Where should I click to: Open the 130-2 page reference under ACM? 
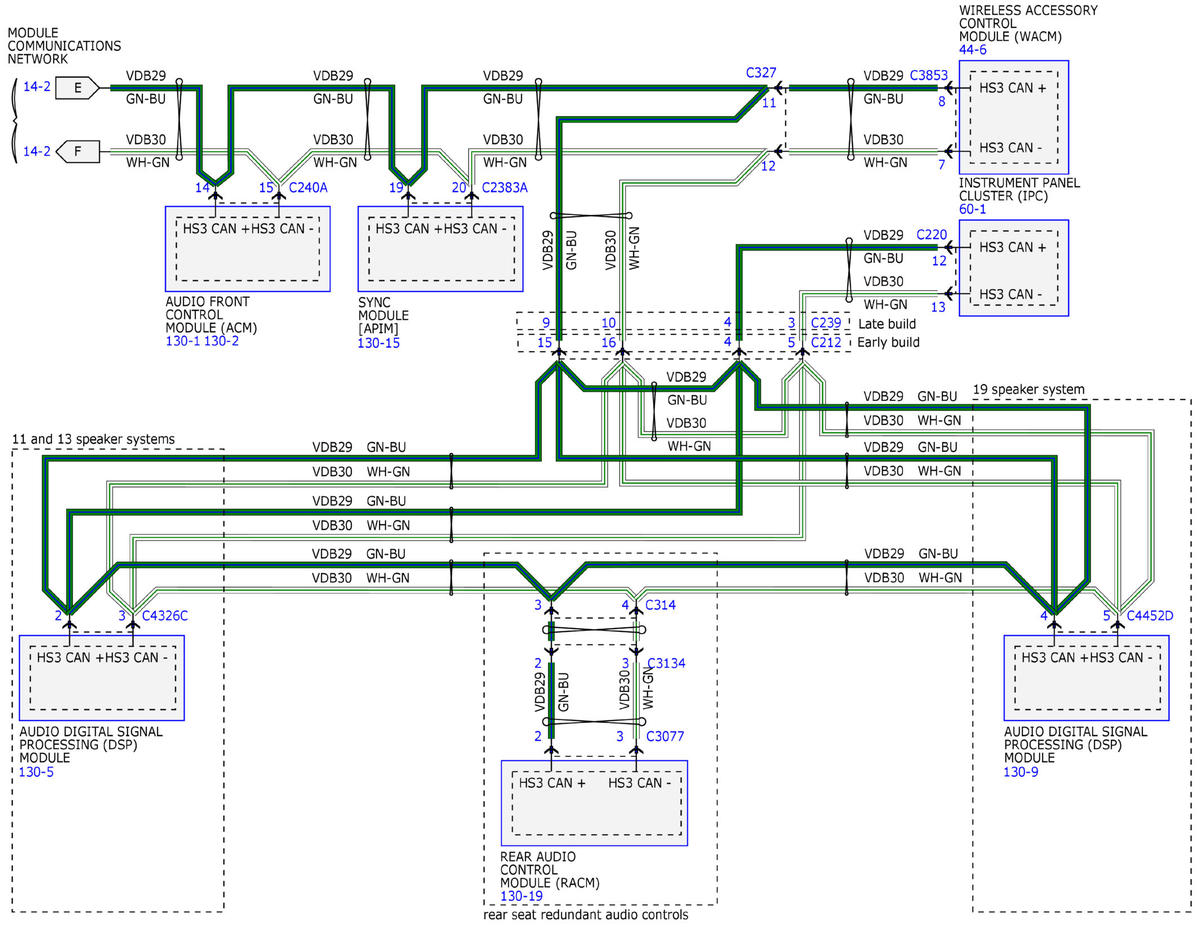coord(222,342)
